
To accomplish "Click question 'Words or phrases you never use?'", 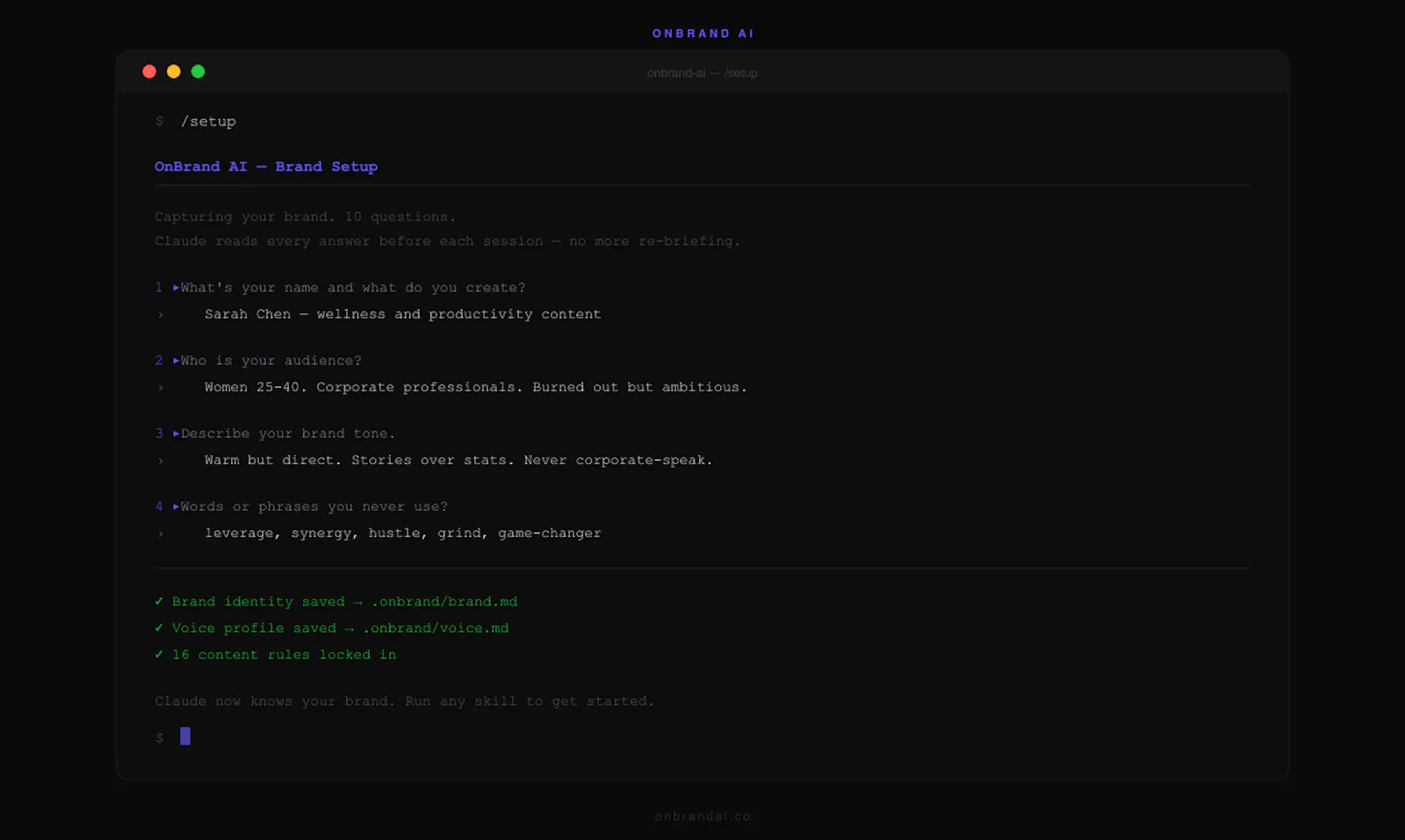I will pyautogui.click(x=314, y=506).
